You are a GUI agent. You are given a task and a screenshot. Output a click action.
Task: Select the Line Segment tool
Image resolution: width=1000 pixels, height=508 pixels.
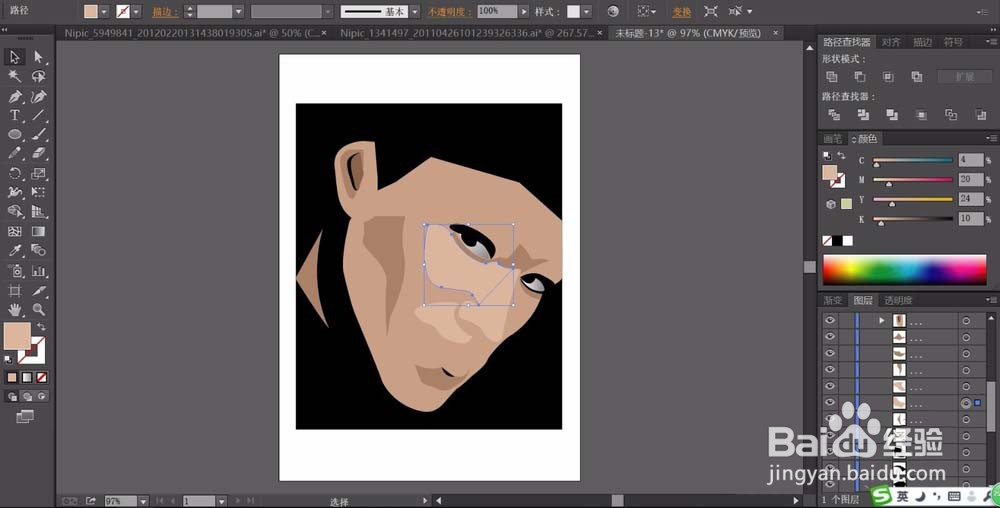38,115
